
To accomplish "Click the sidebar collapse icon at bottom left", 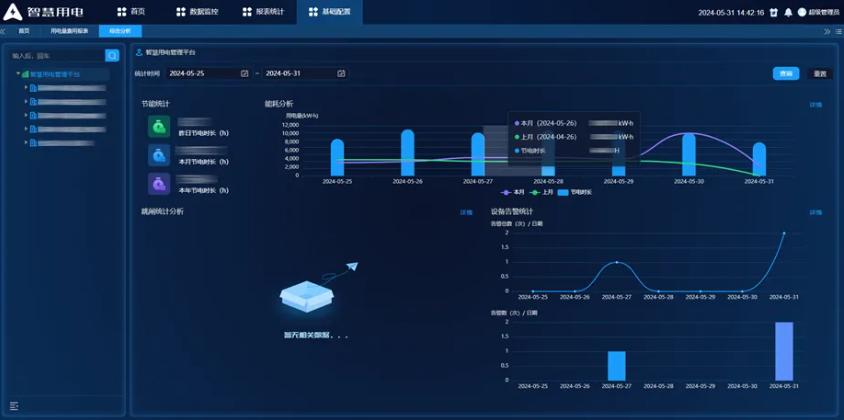I will (14, 405).
